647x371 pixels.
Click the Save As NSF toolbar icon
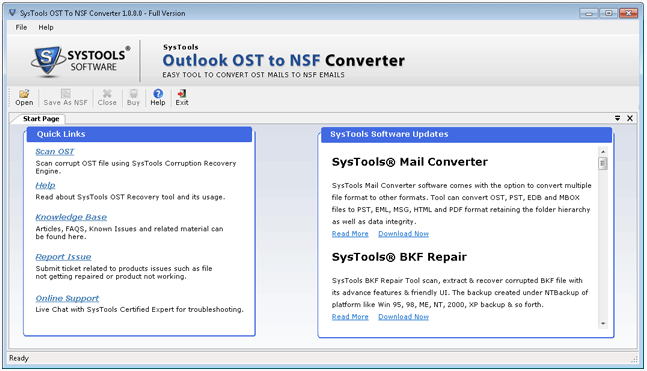coord(66,94)
